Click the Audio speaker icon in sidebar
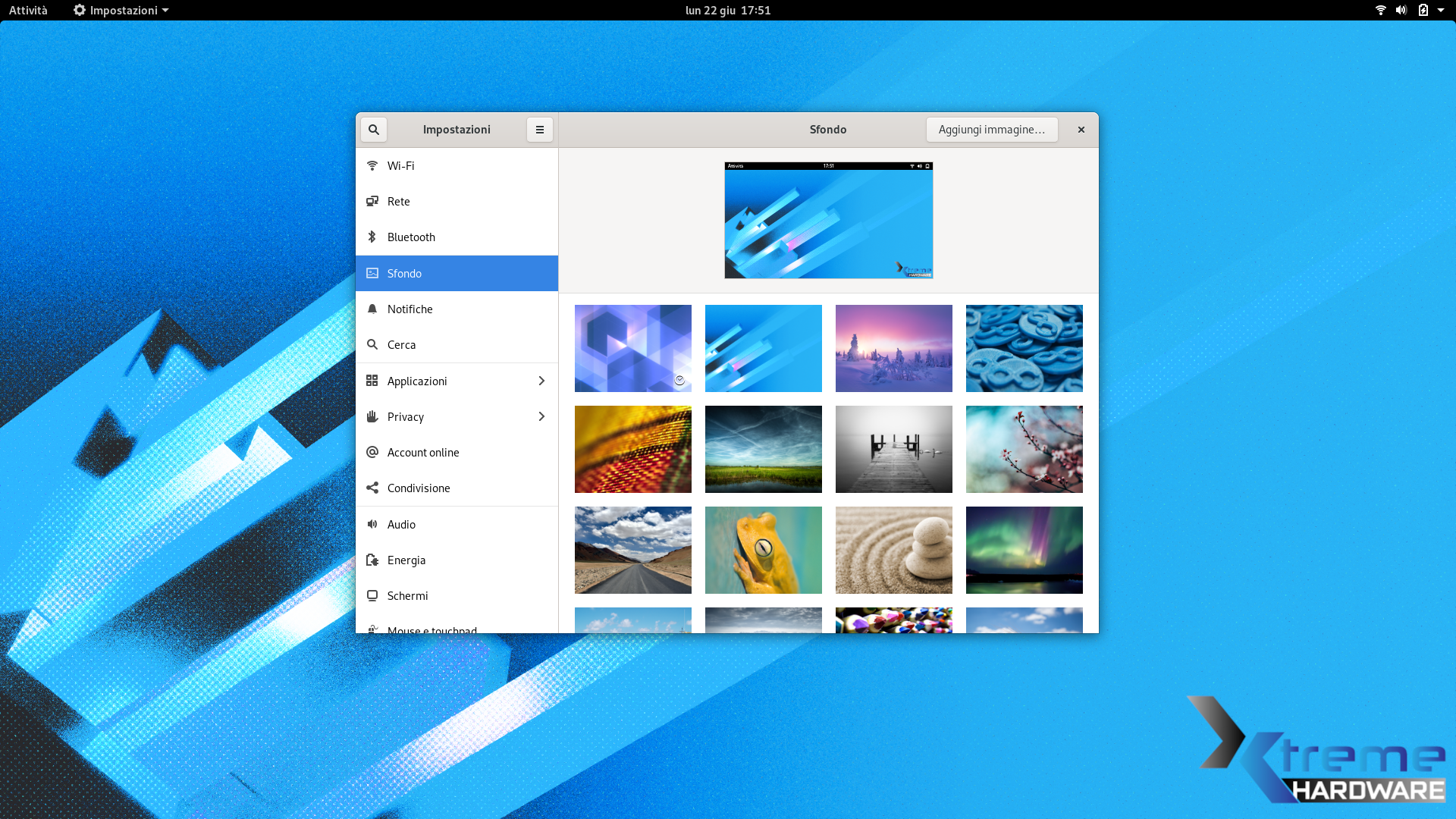 pos(372,524)
